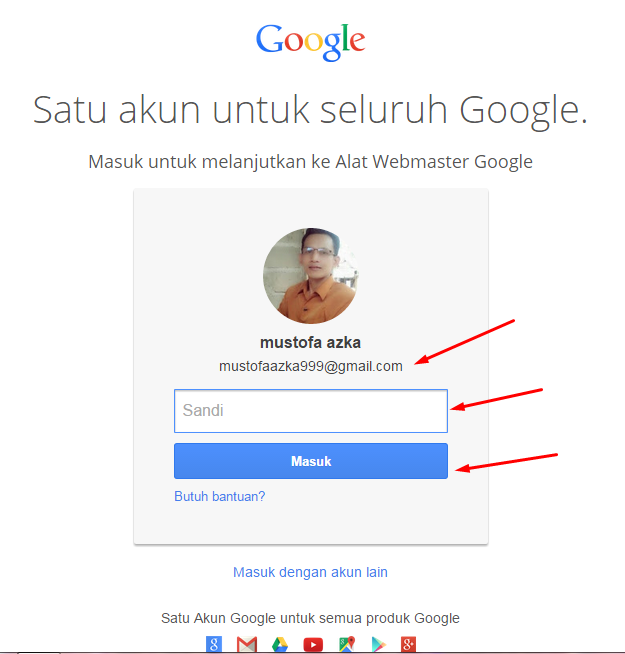Click the red arrow pointing at email

pyautogui.click(x=464, y=342)
